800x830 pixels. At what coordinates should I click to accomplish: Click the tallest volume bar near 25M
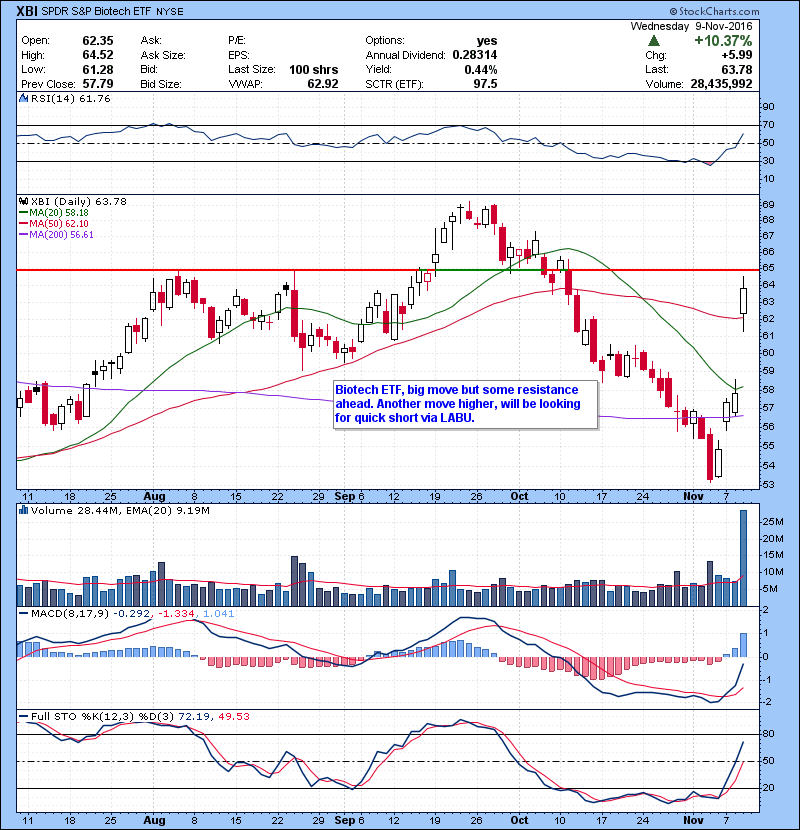pos(743,558)
